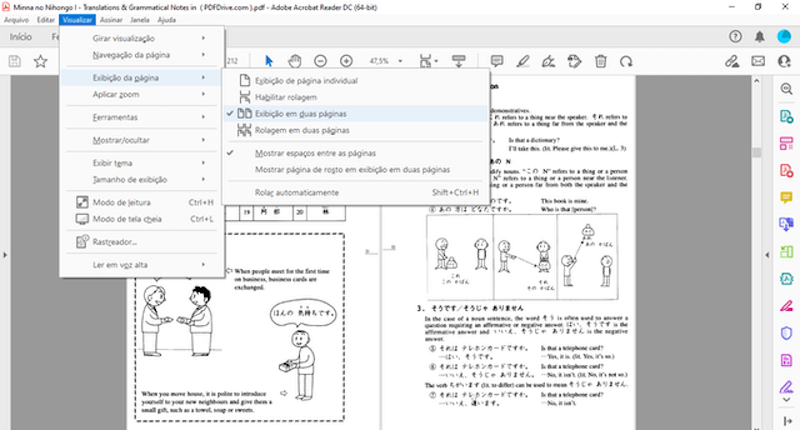Select the Hand pan tool

click(294, 61)
